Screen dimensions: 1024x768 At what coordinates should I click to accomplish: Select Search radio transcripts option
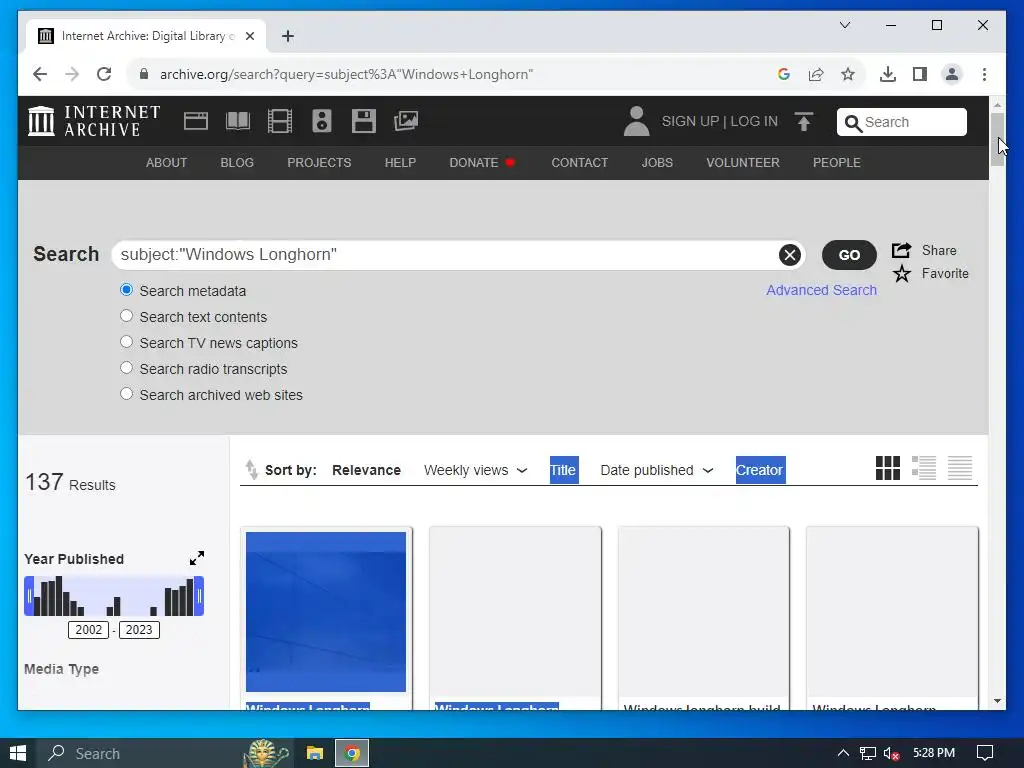point(127,368)
